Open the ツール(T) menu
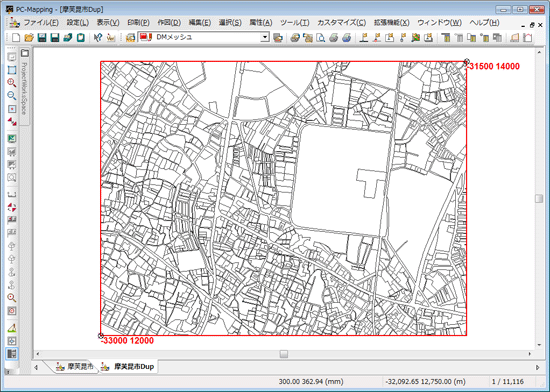The image size is (550, 392). click(295, 22)
